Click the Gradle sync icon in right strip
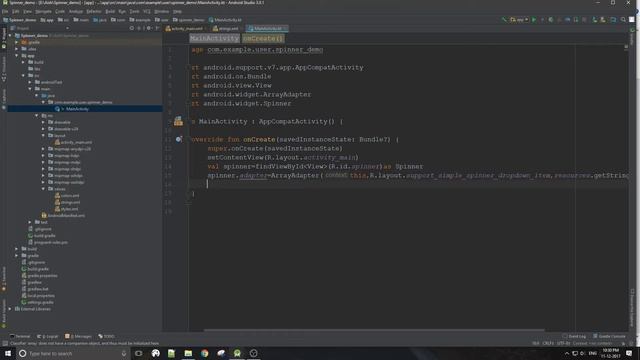Viewport: 640px width, 360px height. pyautogui.click(x=632, y=30)
